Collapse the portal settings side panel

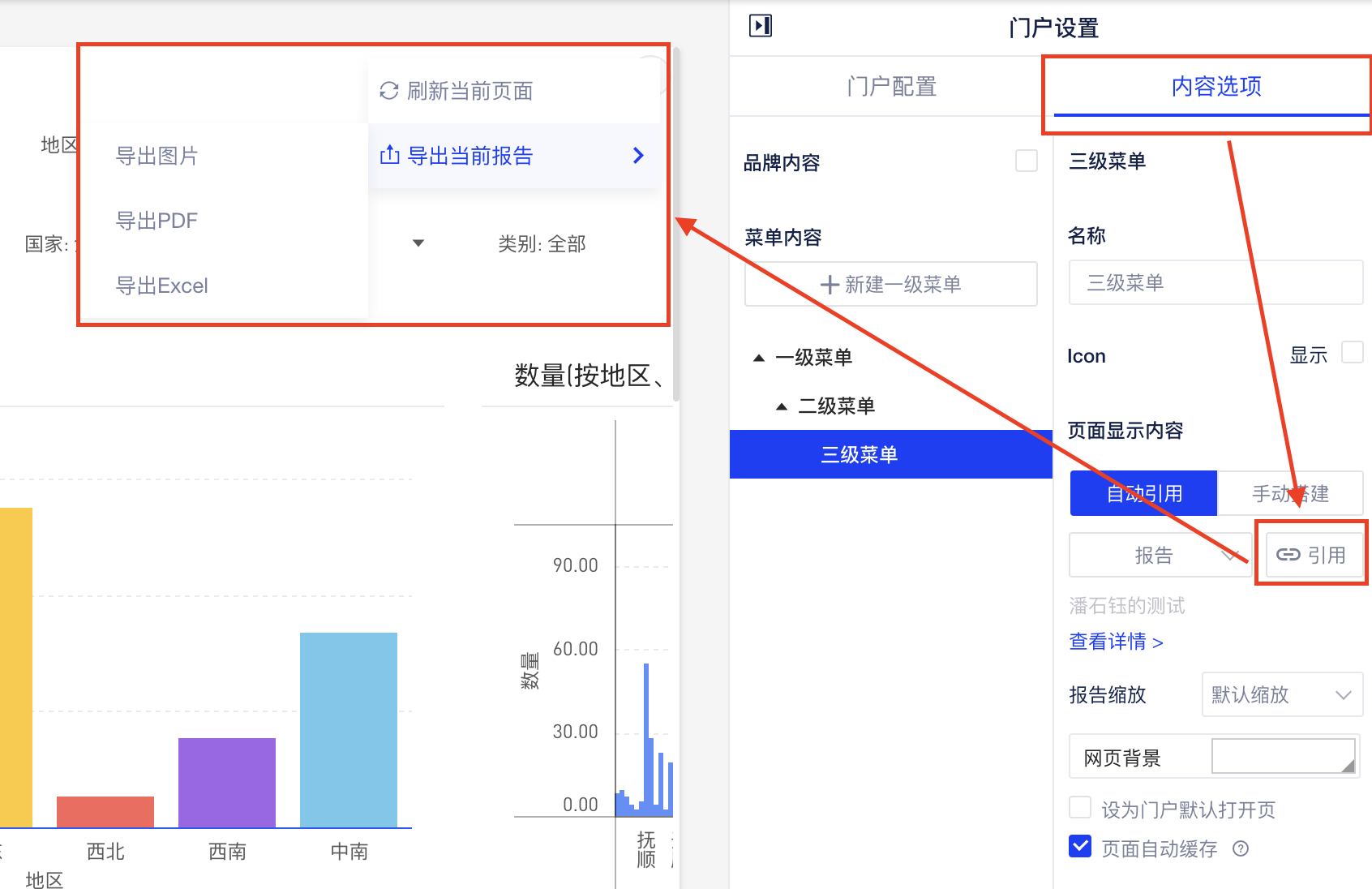tap(761, 25)
